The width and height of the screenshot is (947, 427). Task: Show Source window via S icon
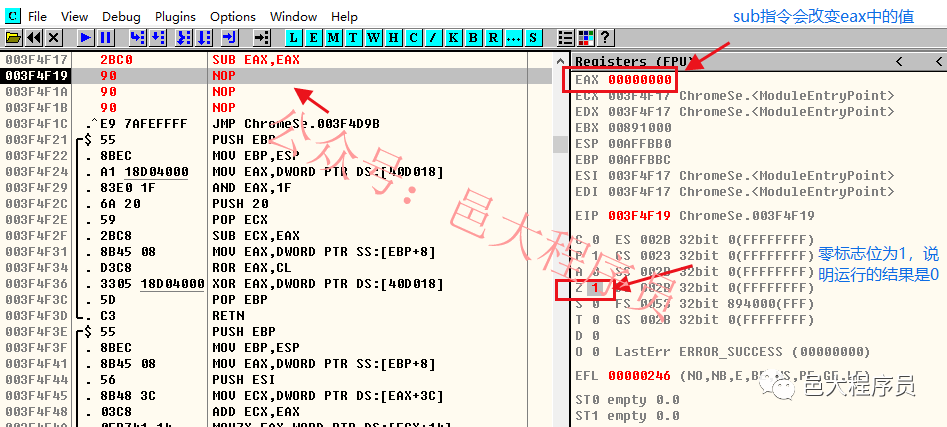[x=532, y=38]
